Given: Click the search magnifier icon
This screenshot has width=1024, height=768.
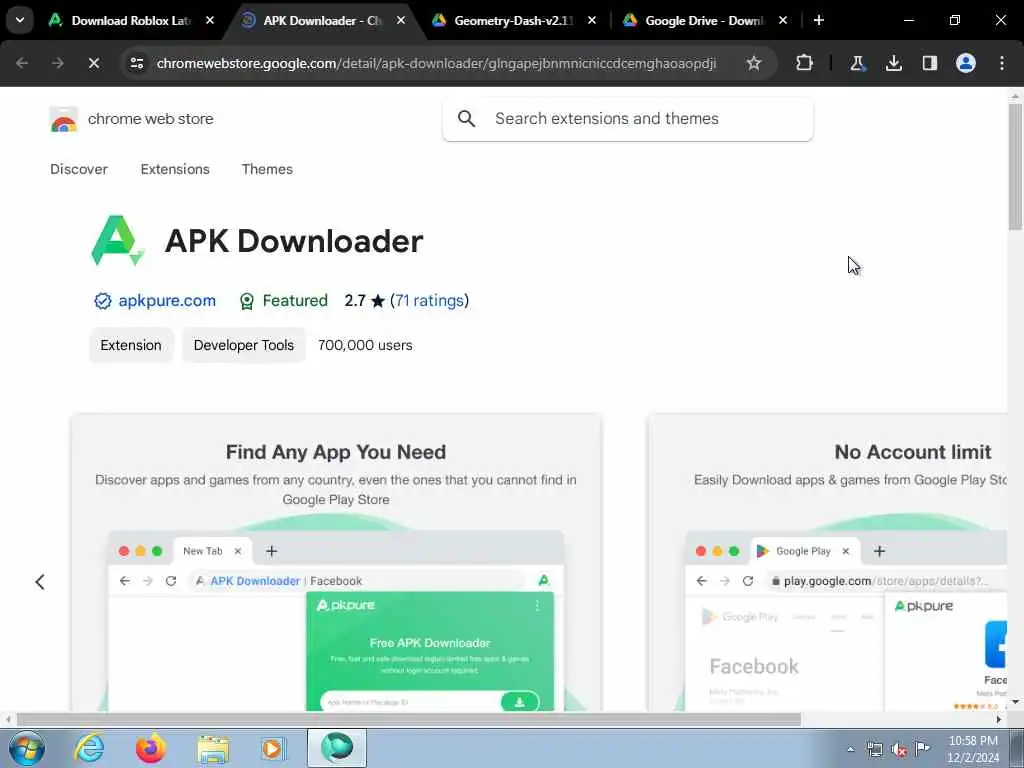Looking at the screenshot, I should tap(466, 118).
